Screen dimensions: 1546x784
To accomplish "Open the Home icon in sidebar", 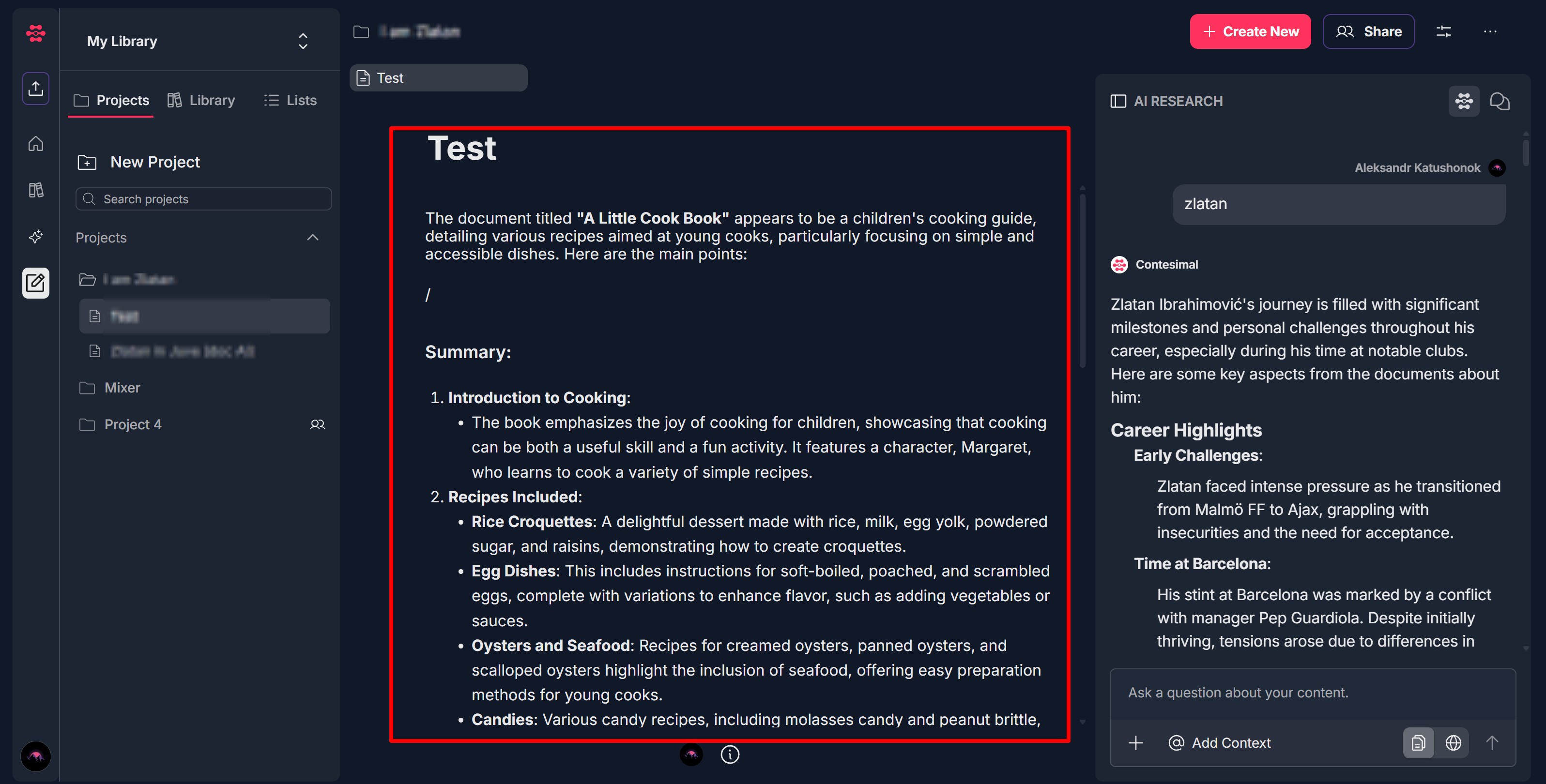I will pos(35,144).
